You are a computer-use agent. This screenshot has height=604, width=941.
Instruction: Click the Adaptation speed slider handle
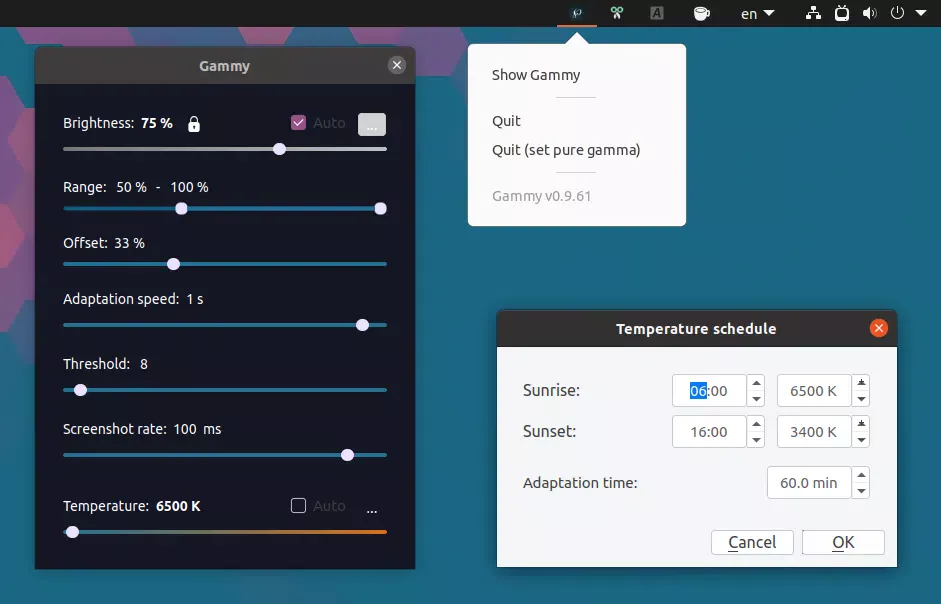pyautogui.click(x=362, y=325)
